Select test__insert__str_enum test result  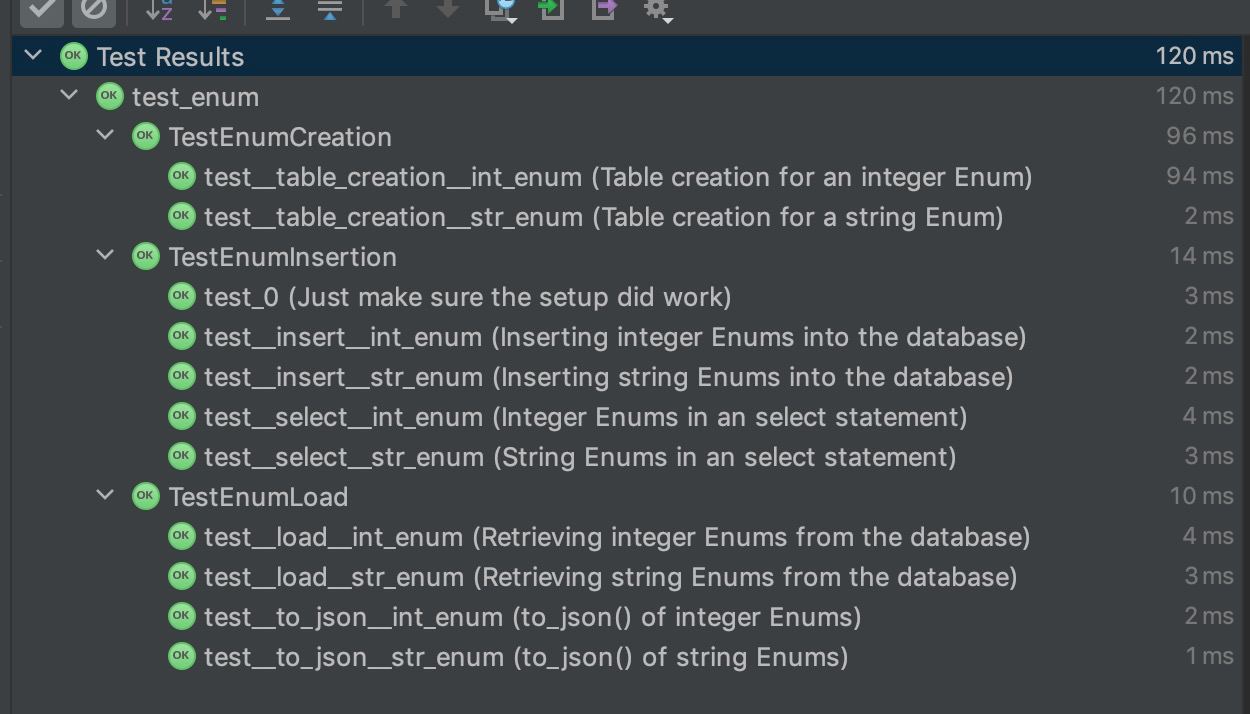click(343, 377)
